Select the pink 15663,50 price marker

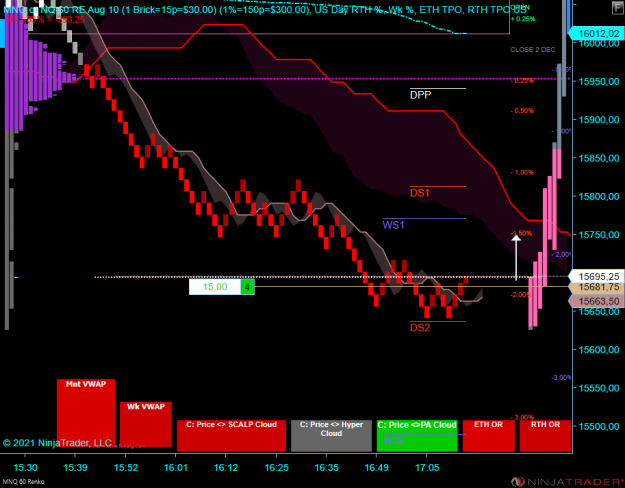tap(596, 301)
